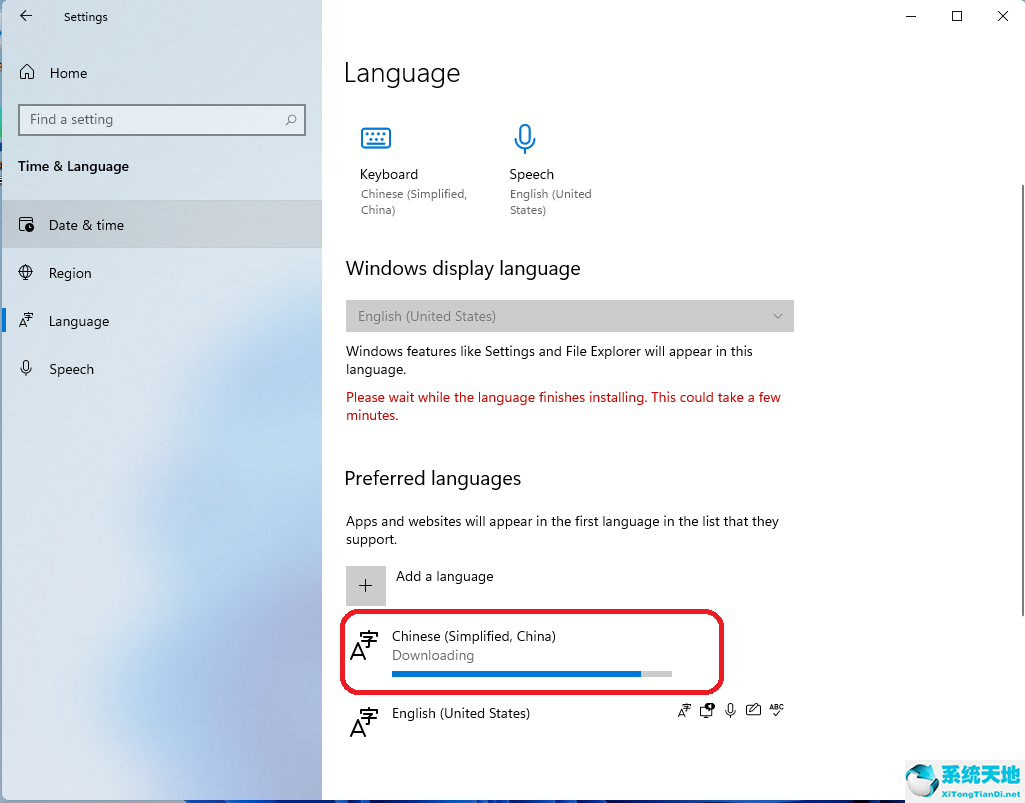Screen dimensions: 1025x803
Task: Open the Language page in sidebar
Action: pyautogui.click(x=162, y=320)
